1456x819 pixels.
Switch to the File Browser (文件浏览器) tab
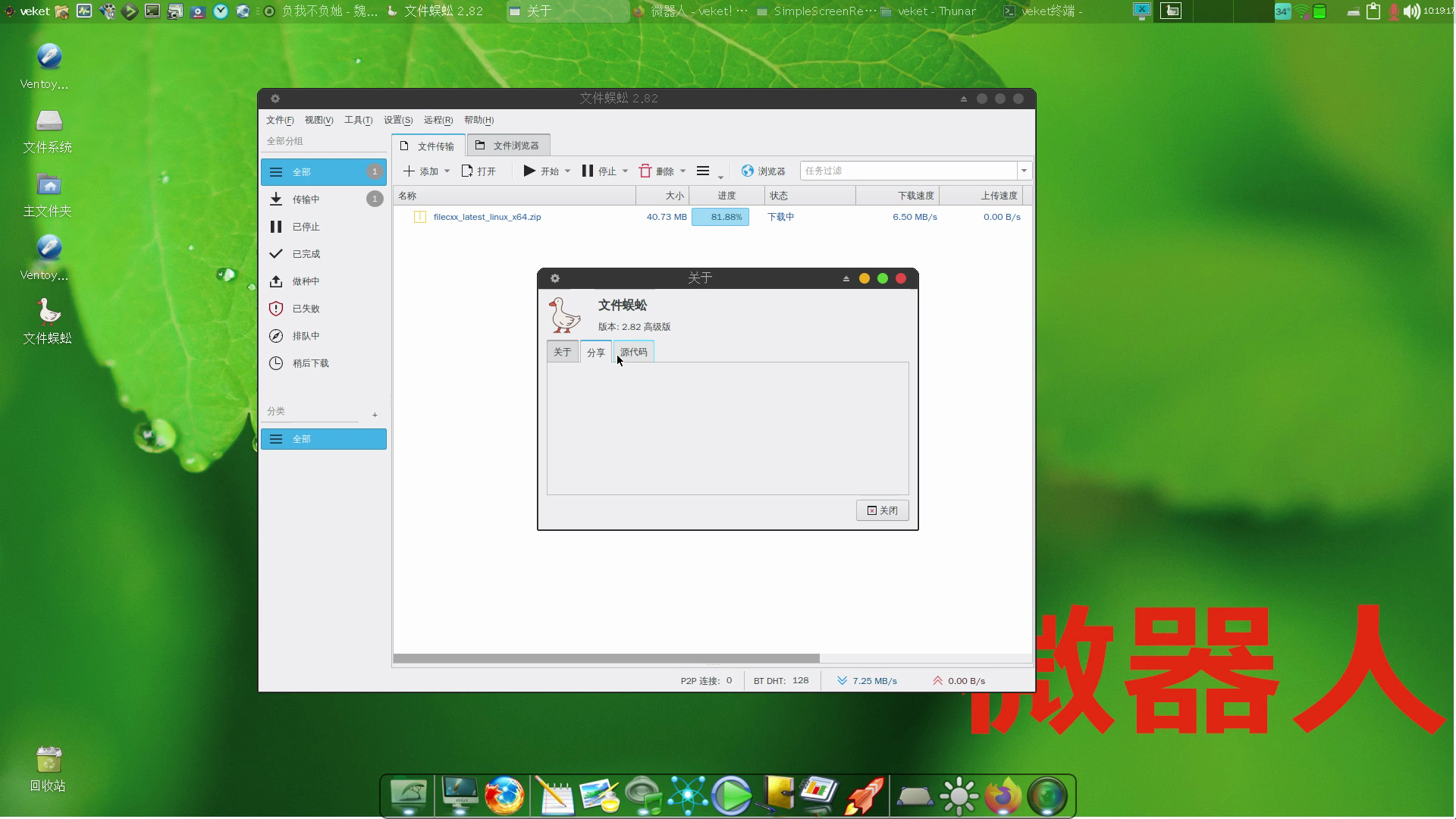508,146
